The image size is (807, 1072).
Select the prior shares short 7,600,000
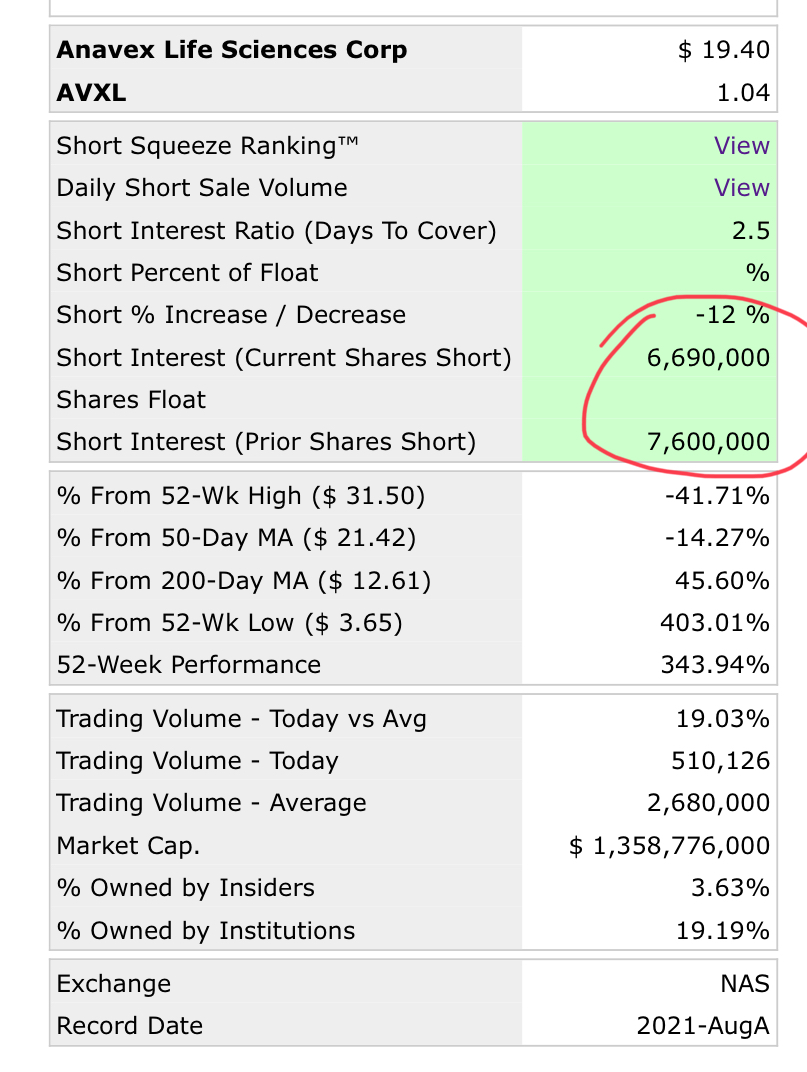(x=709, y=442)
